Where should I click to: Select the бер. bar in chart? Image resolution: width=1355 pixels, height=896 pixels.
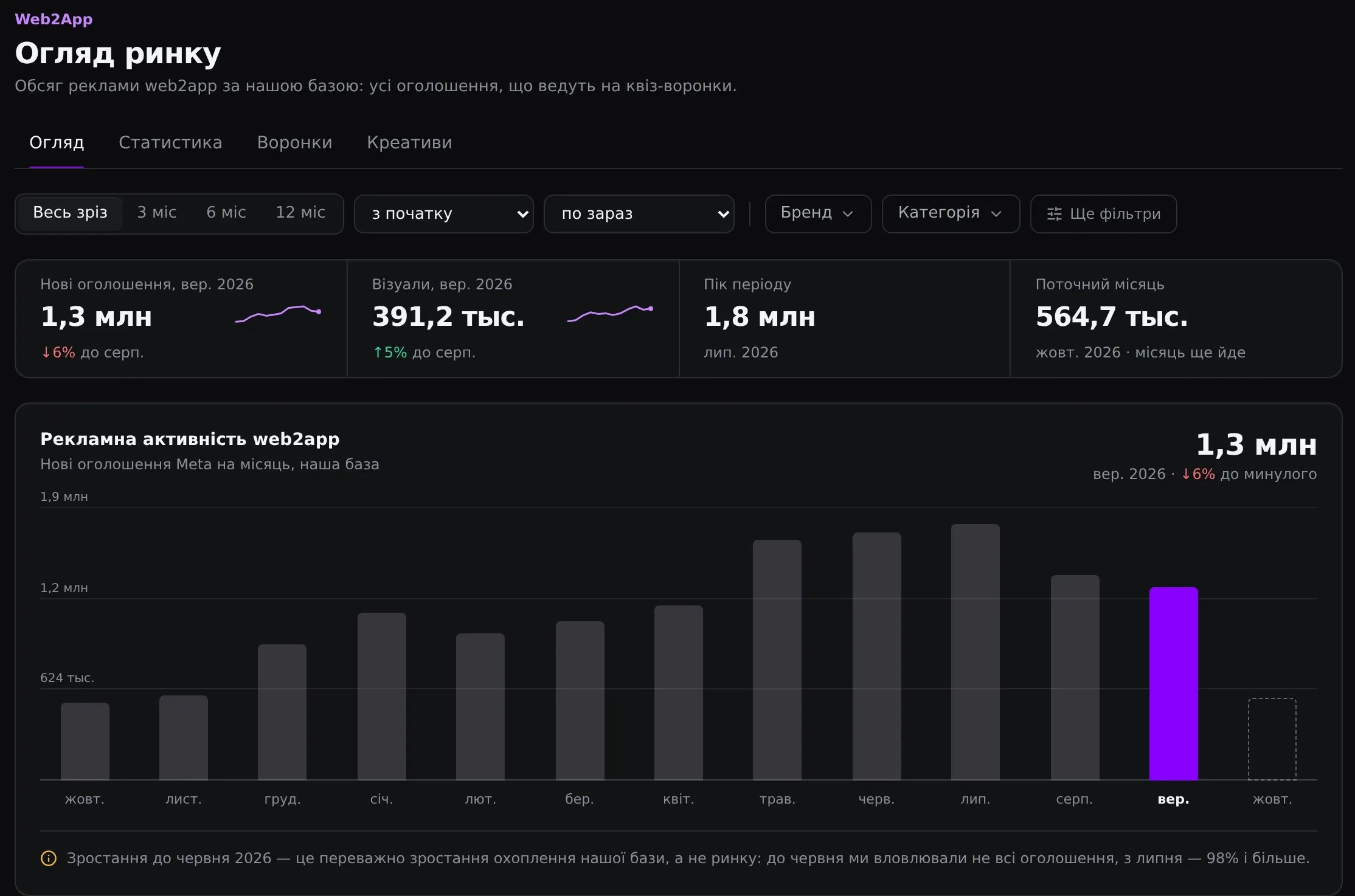580,700
